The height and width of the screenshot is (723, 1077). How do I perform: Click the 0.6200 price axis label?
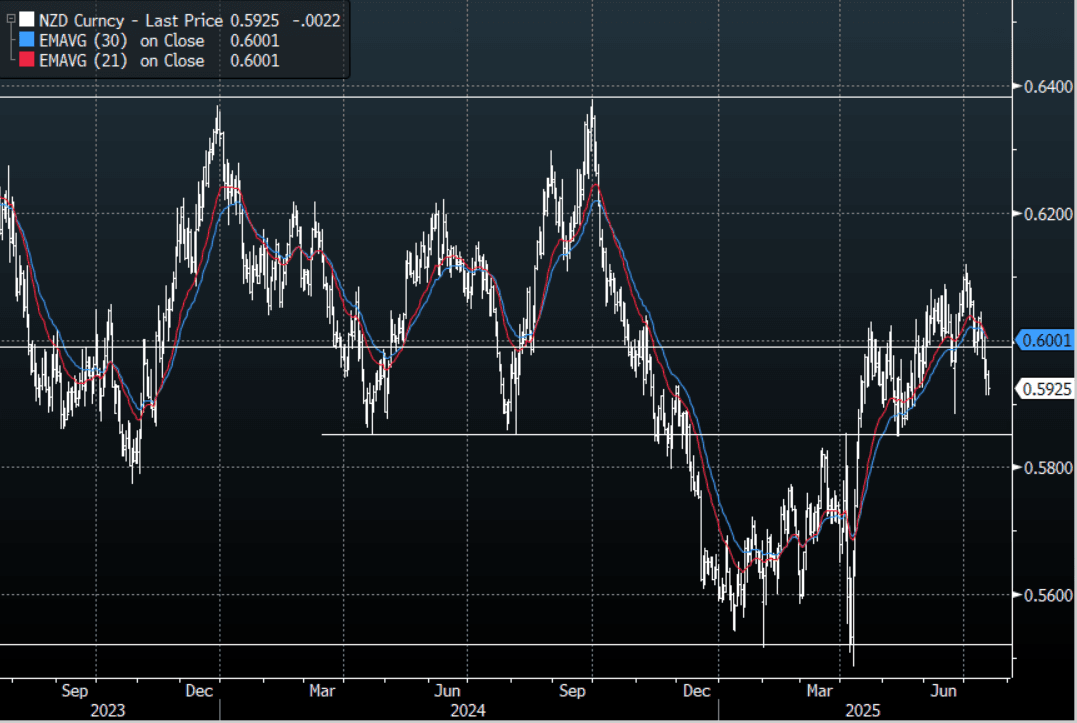[1046, 214]
